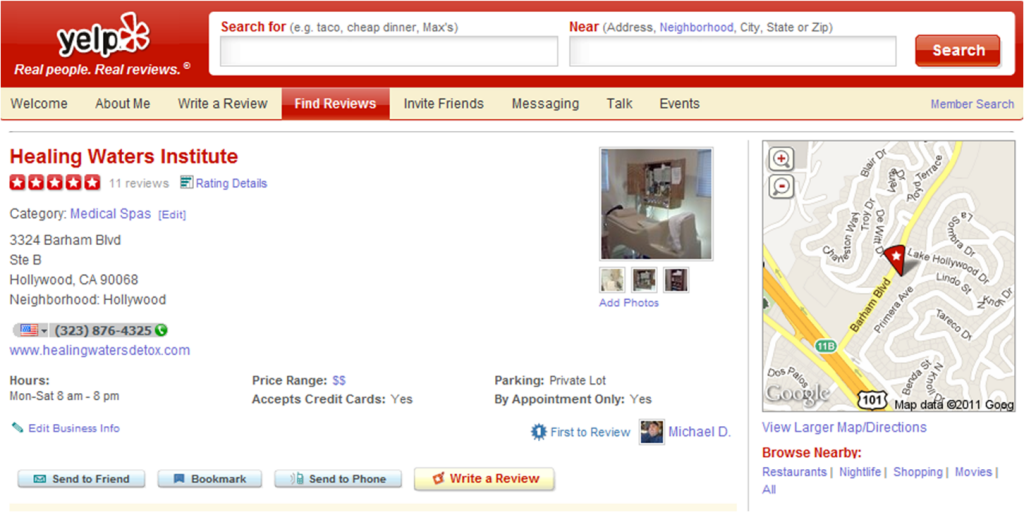Click Michael D.'s profile avatar
The width and height of the screenshot is (1024, 512).
tap(652, 432)
